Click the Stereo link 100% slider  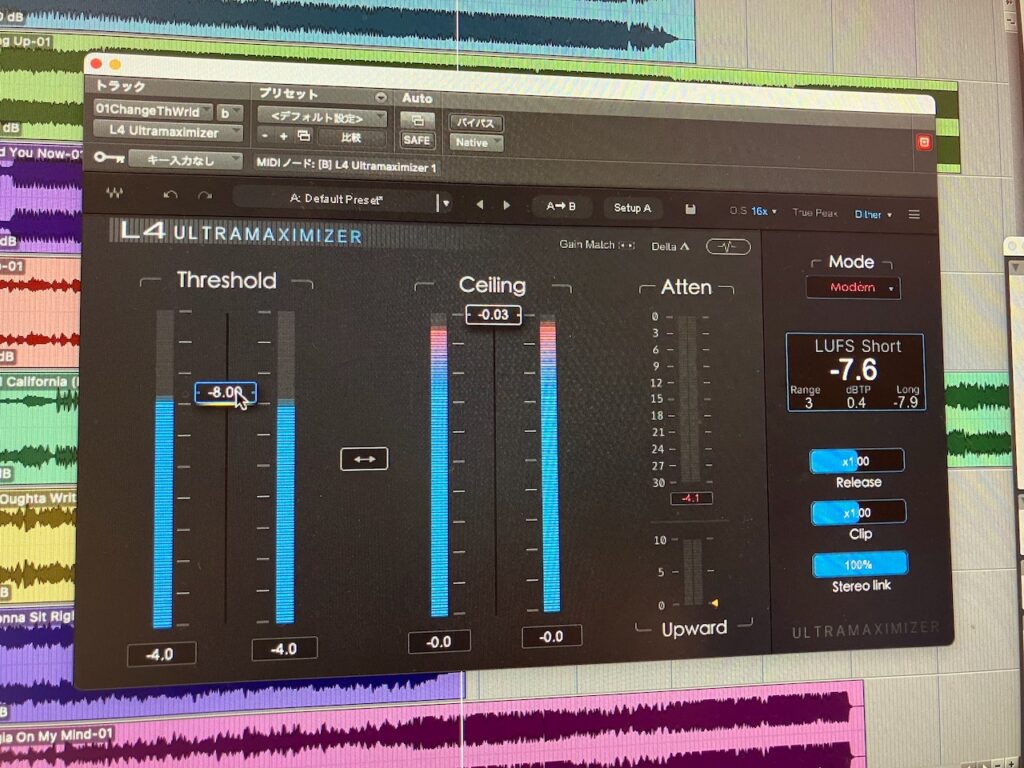[x=859, y=564]
